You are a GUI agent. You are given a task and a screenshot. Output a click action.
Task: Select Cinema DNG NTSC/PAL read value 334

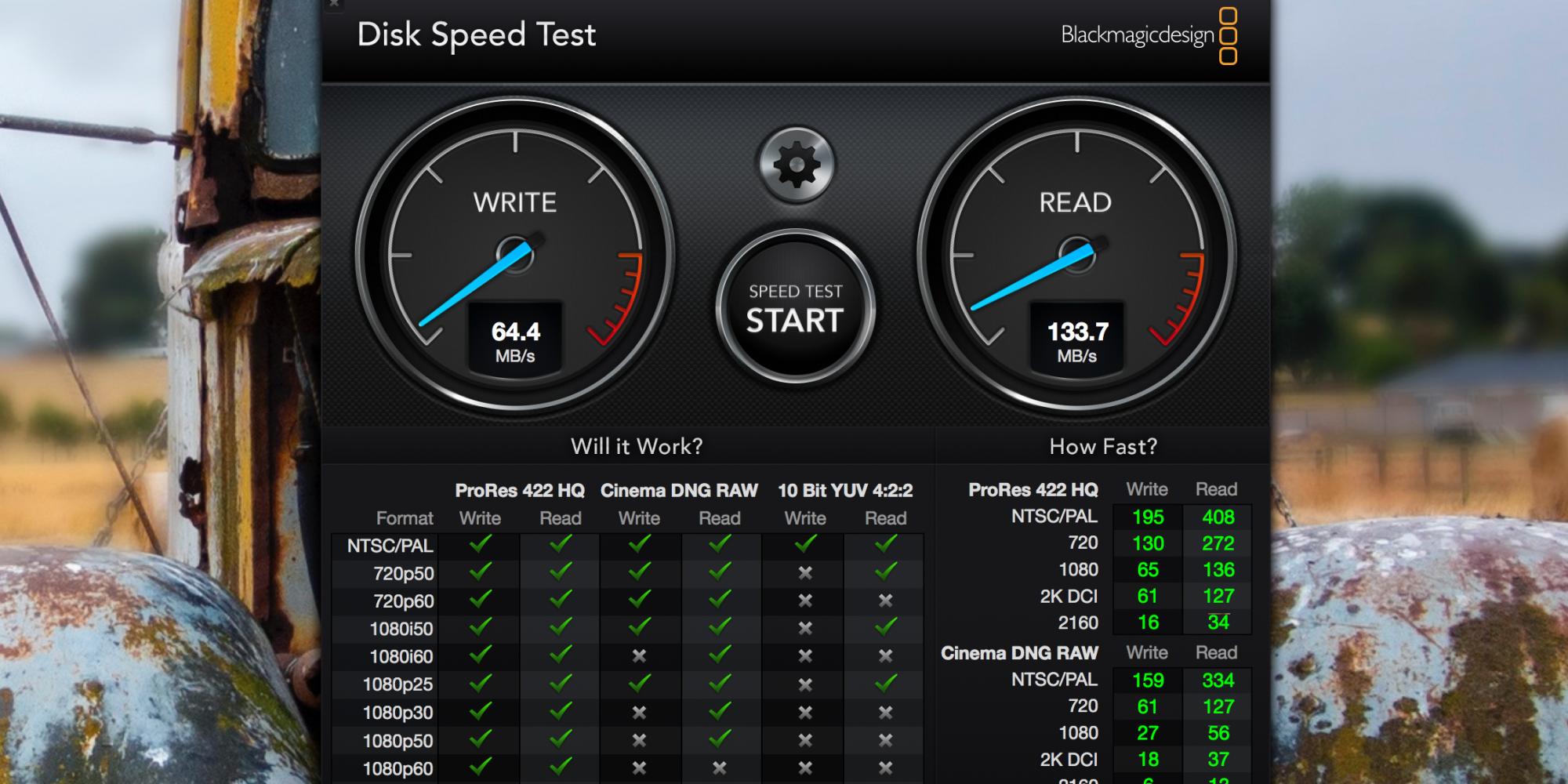click(1218, 681)
